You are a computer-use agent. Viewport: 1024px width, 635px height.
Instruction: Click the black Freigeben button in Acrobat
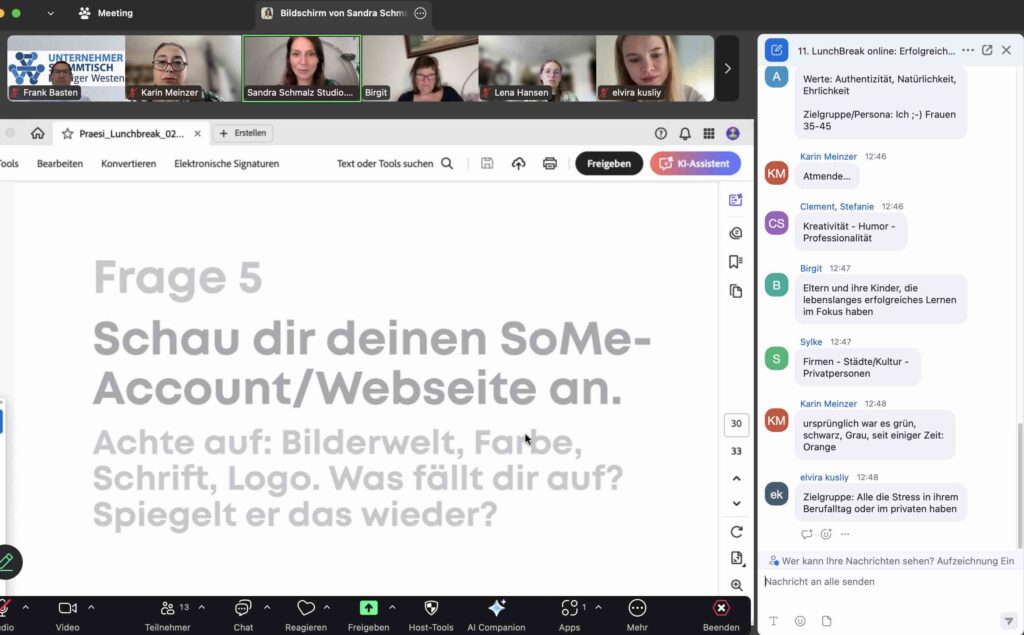coord(609,163)
